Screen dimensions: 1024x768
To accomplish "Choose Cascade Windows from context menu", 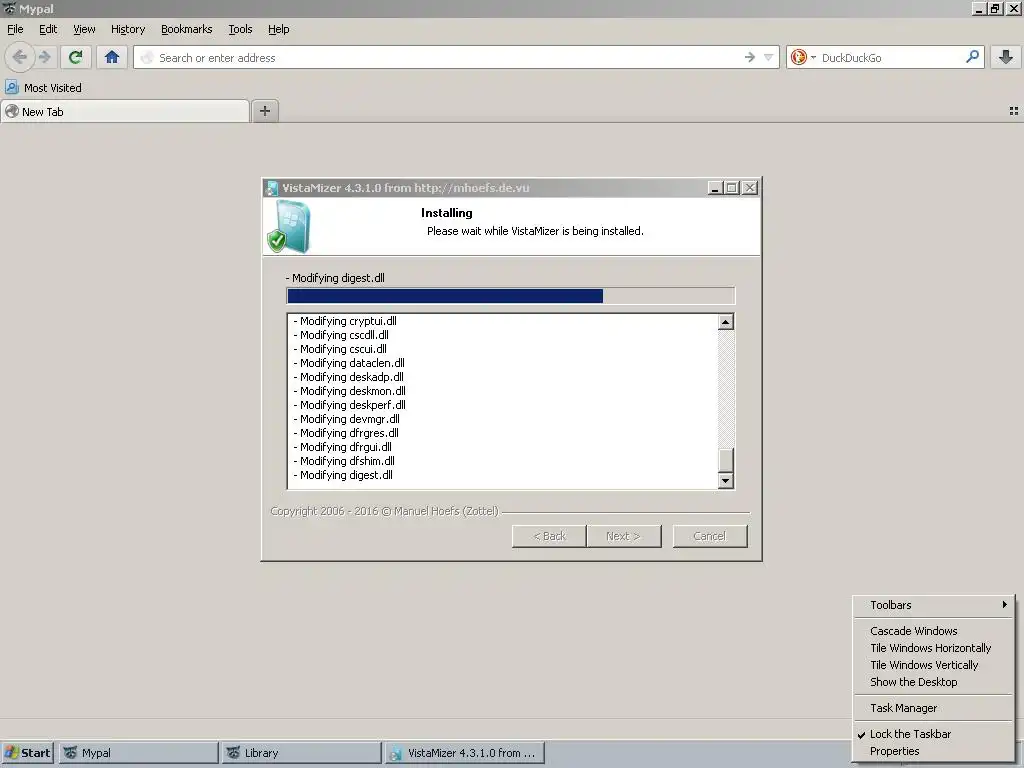I will [x=933, y=631].
